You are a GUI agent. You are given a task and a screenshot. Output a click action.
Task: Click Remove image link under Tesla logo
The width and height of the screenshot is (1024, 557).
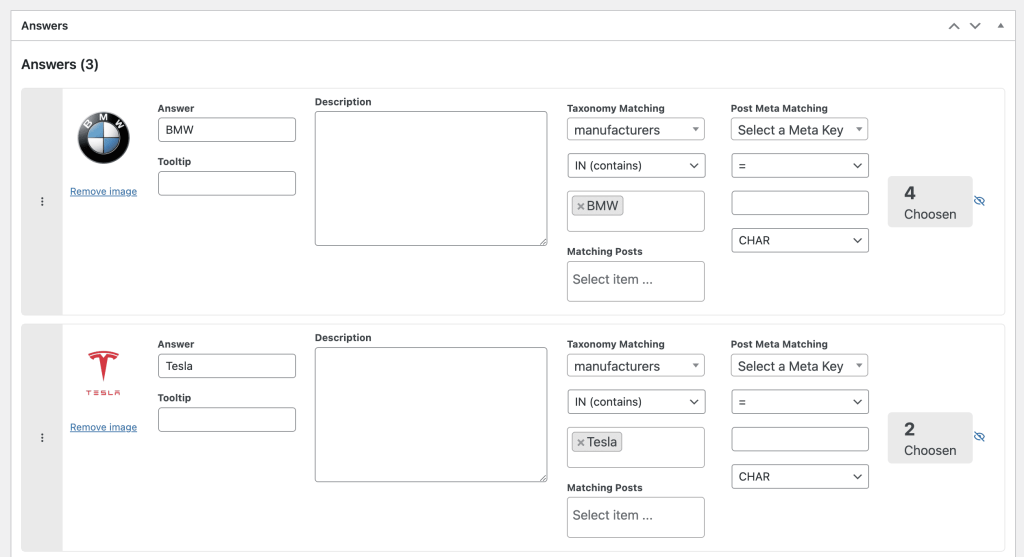[103, 427]
